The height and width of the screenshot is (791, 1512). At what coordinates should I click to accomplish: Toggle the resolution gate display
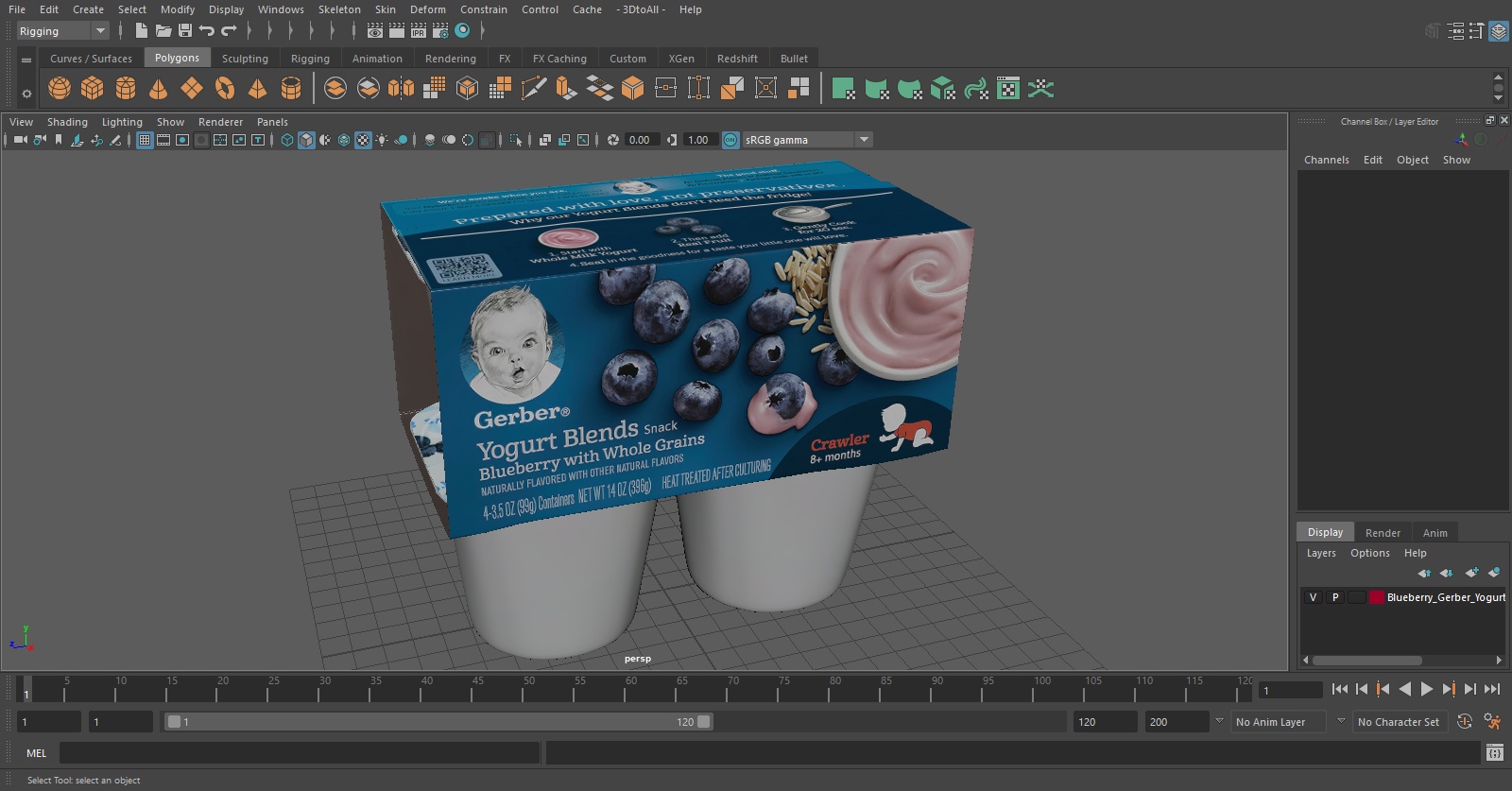pos(182,140)
